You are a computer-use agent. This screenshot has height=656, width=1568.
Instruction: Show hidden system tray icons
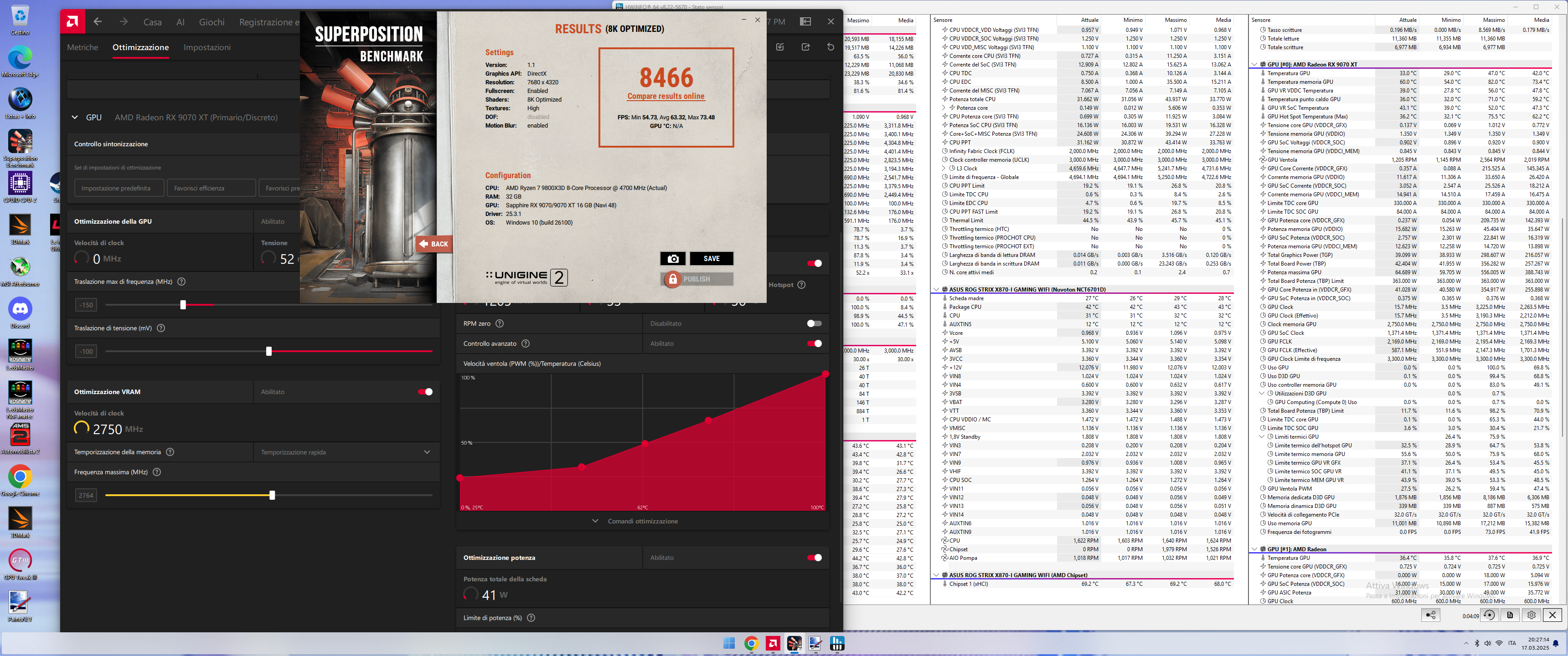point(1466,643)
